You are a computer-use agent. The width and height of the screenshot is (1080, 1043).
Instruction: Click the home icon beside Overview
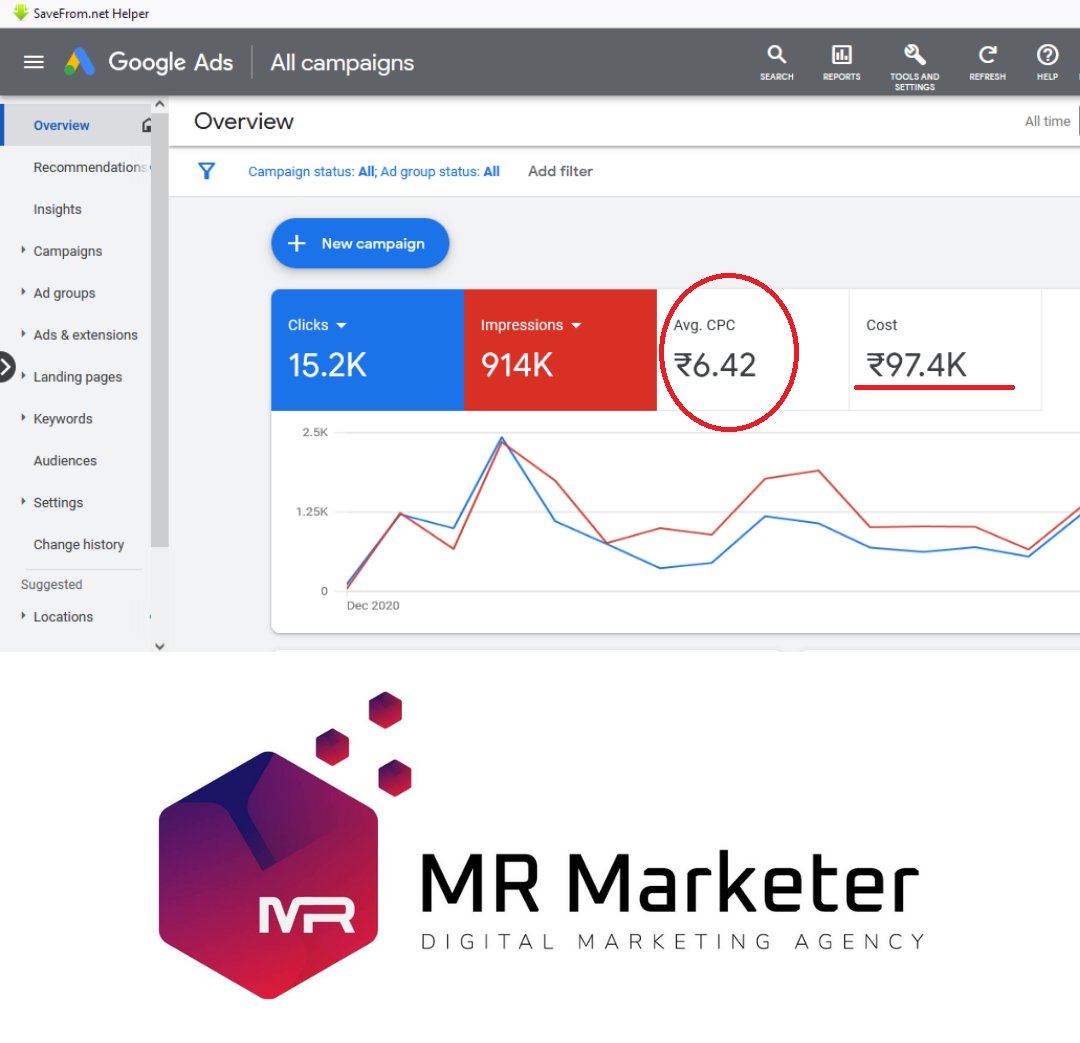point(146,125)
